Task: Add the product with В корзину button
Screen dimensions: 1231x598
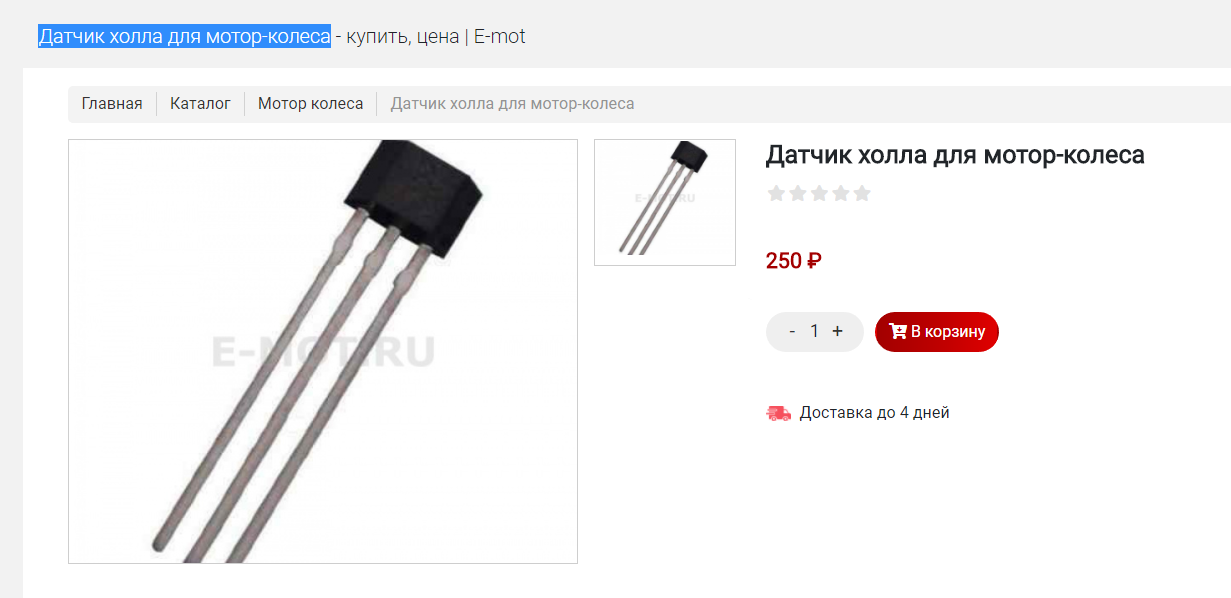Action: click(x=937, y=332)
